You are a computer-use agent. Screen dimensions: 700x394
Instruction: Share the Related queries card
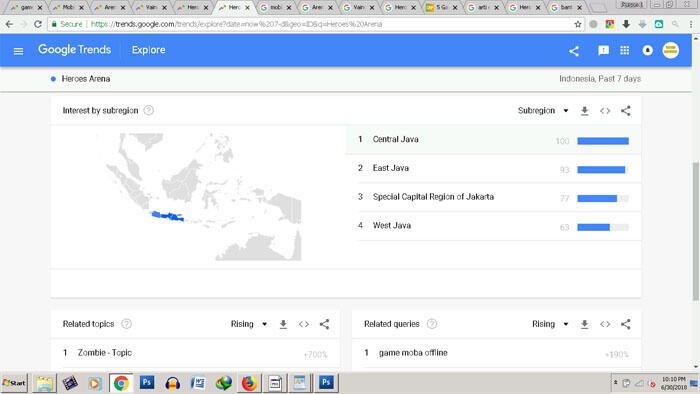625,324
